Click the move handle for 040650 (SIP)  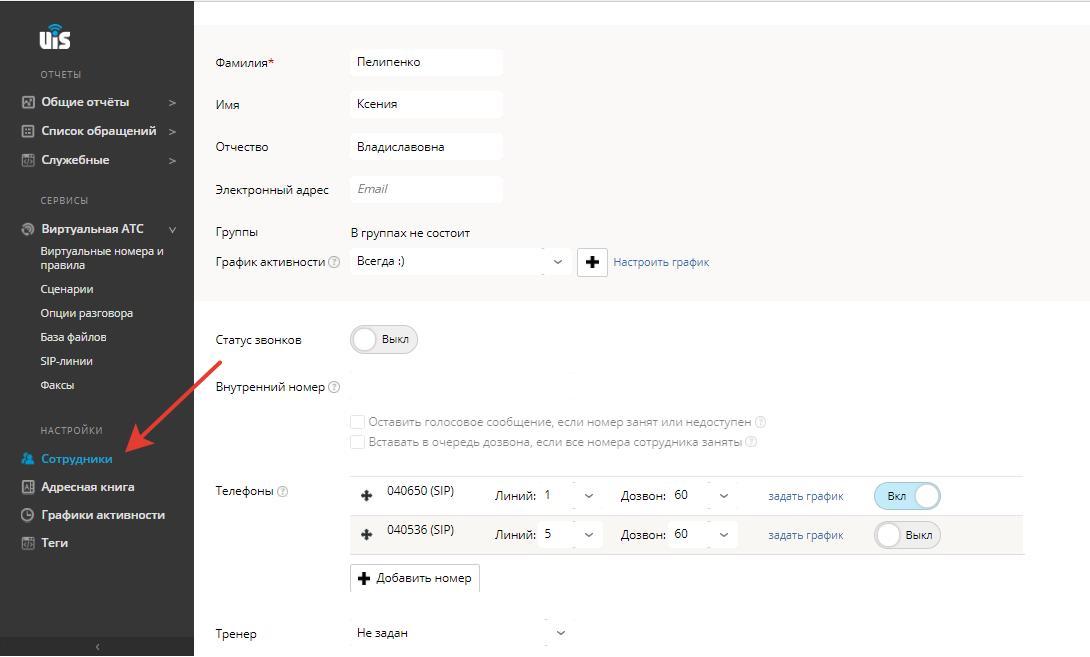(366, 496)
